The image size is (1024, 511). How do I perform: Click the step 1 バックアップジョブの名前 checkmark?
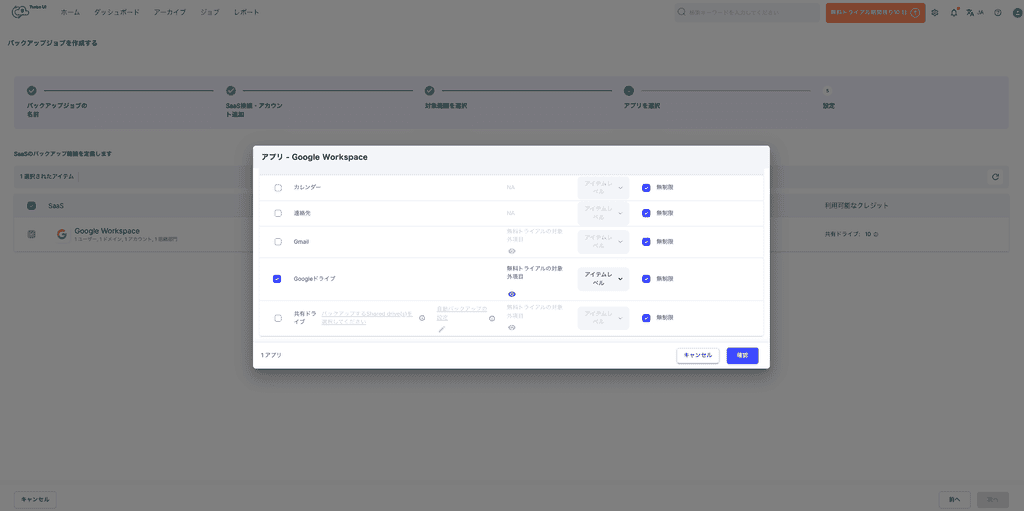(x=31, y=91)
